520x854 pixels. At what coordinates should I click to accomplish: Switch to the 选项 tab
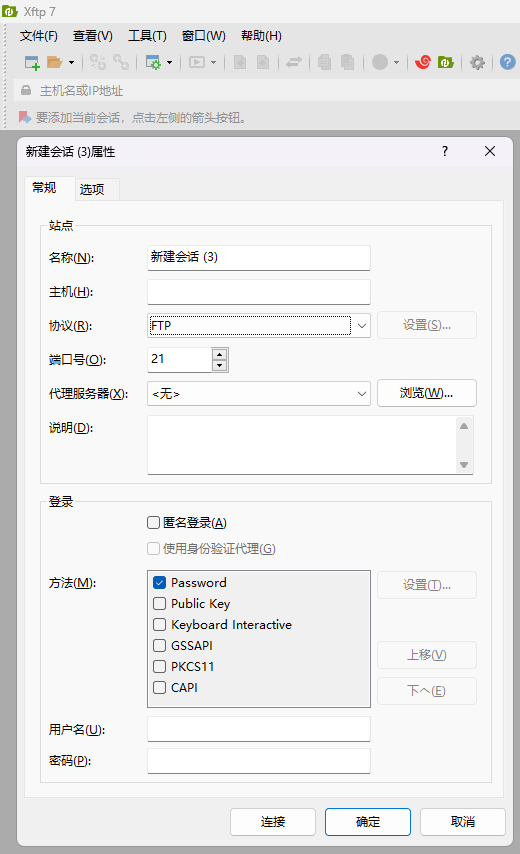(92, 190)
